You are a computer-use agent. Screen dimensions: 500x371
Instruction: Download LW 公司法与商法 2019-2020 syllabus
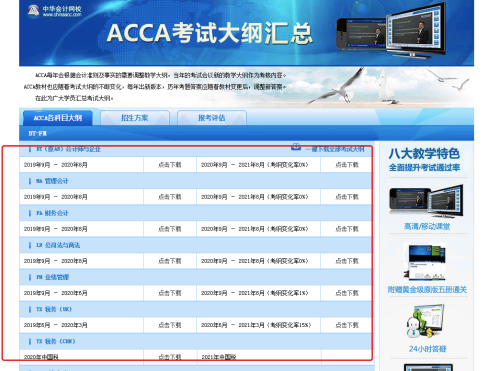click(x=170, y=261)
